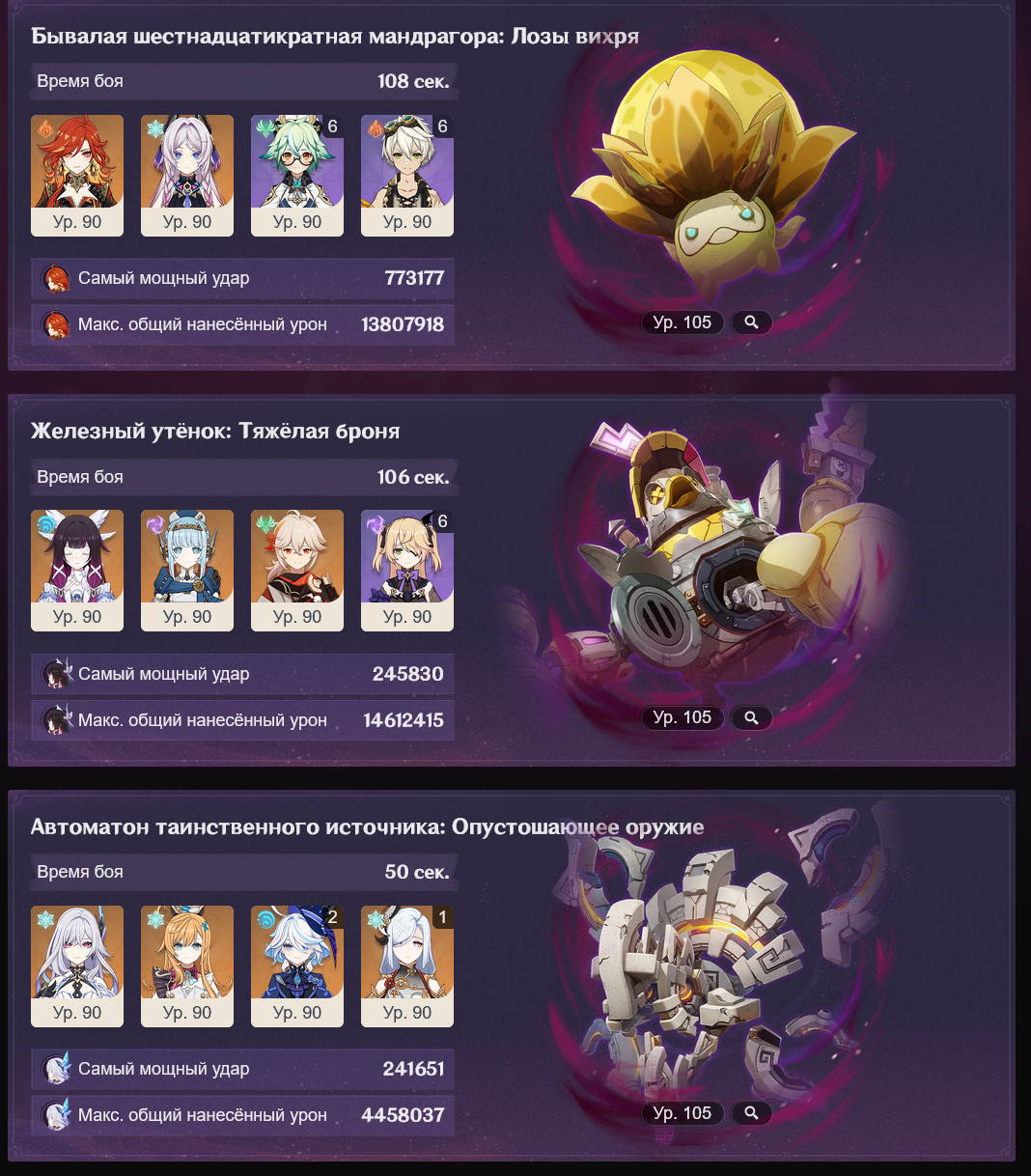Click the goggles character portrait in first team

pos(407,176)
